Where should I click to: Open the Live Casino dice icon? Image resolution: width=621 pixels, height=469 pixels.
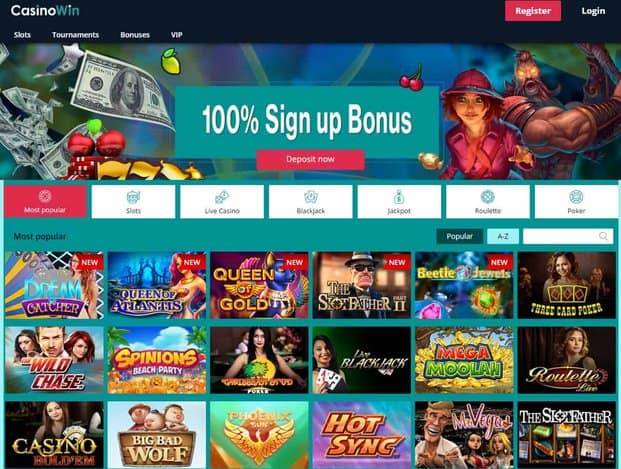(x=222, y=196)
